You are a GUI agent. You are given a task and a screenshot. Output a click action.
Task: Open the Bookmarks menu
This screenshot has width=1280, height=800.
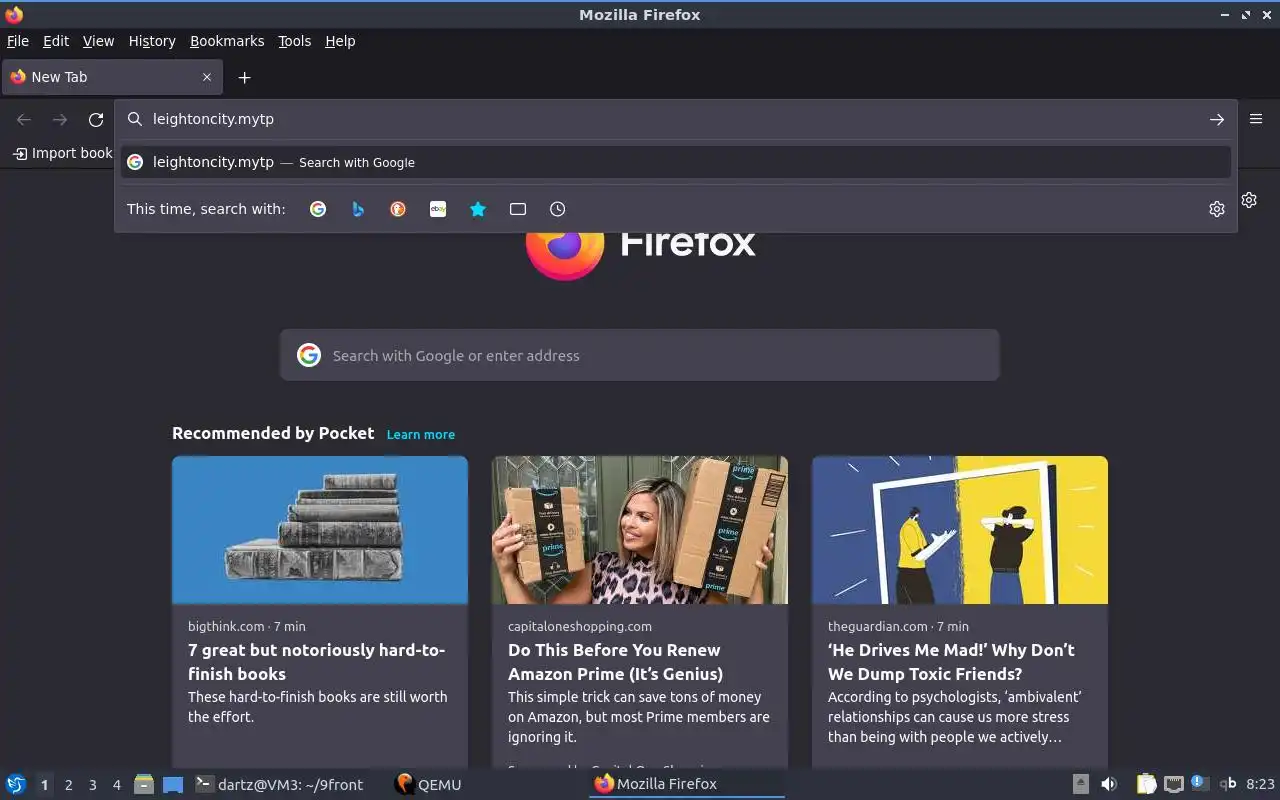[x=227, y=41]
